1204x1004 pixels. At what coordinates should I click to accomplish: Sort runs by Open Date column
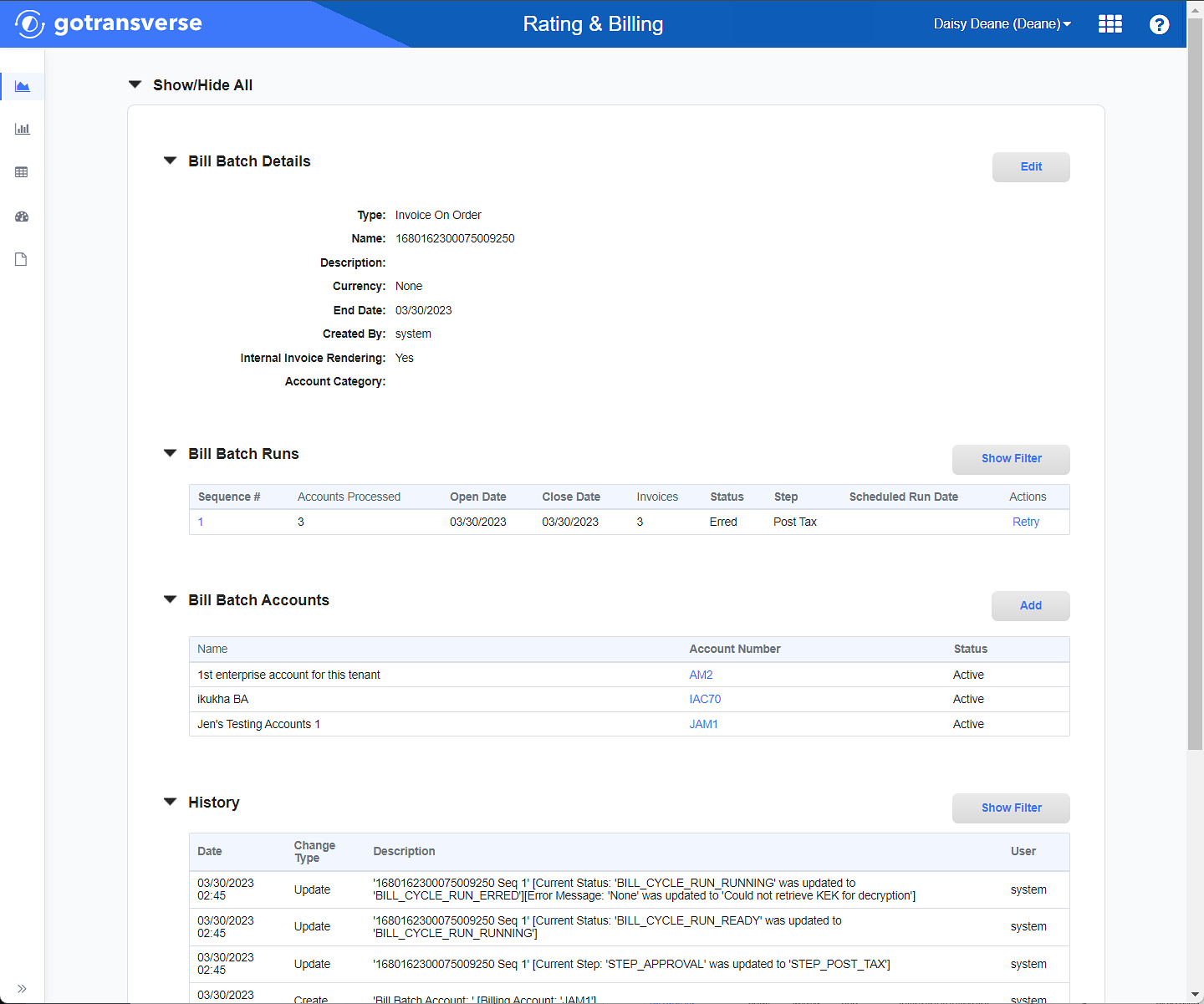click(478, 497)
